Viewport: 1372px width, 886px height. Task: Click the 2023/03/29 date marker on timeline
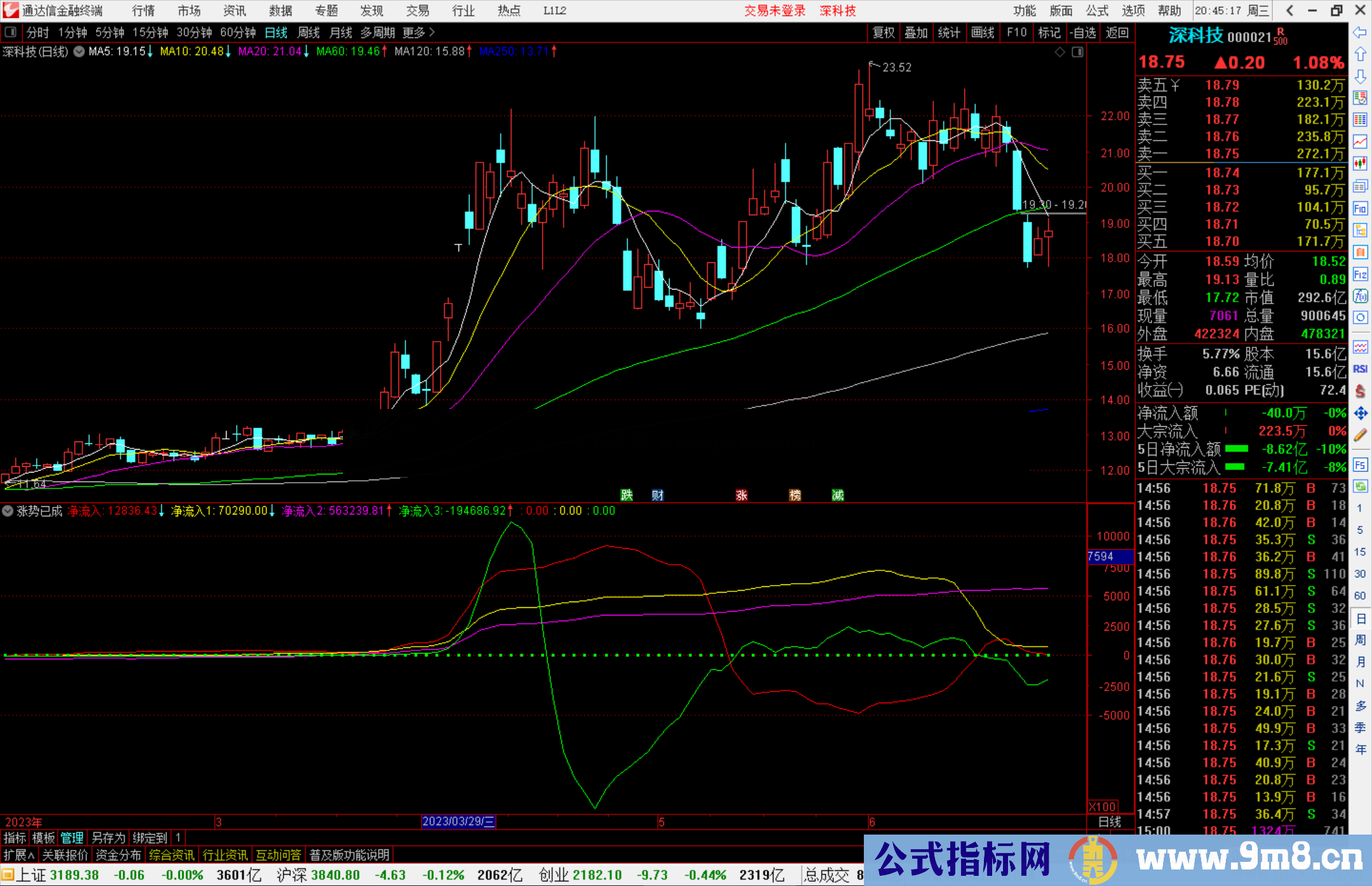point(458,821)
